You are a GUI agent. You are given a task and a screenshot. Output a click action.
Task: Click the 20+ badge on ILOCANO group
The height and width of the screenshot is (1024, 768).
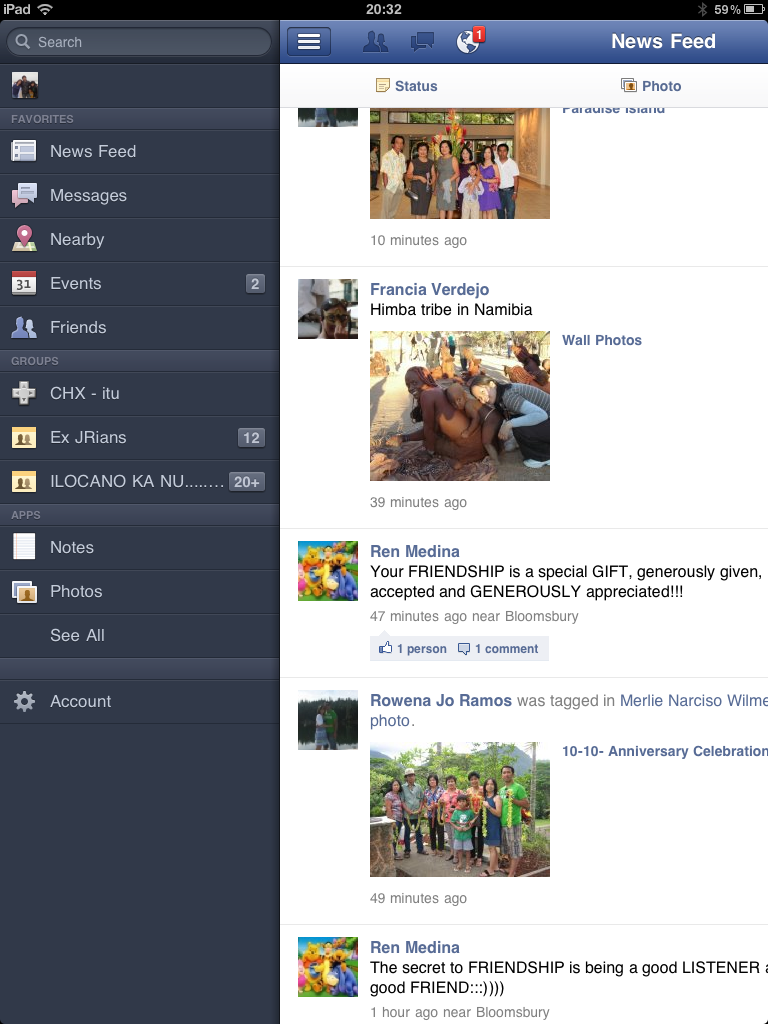(x=247, y=482)
